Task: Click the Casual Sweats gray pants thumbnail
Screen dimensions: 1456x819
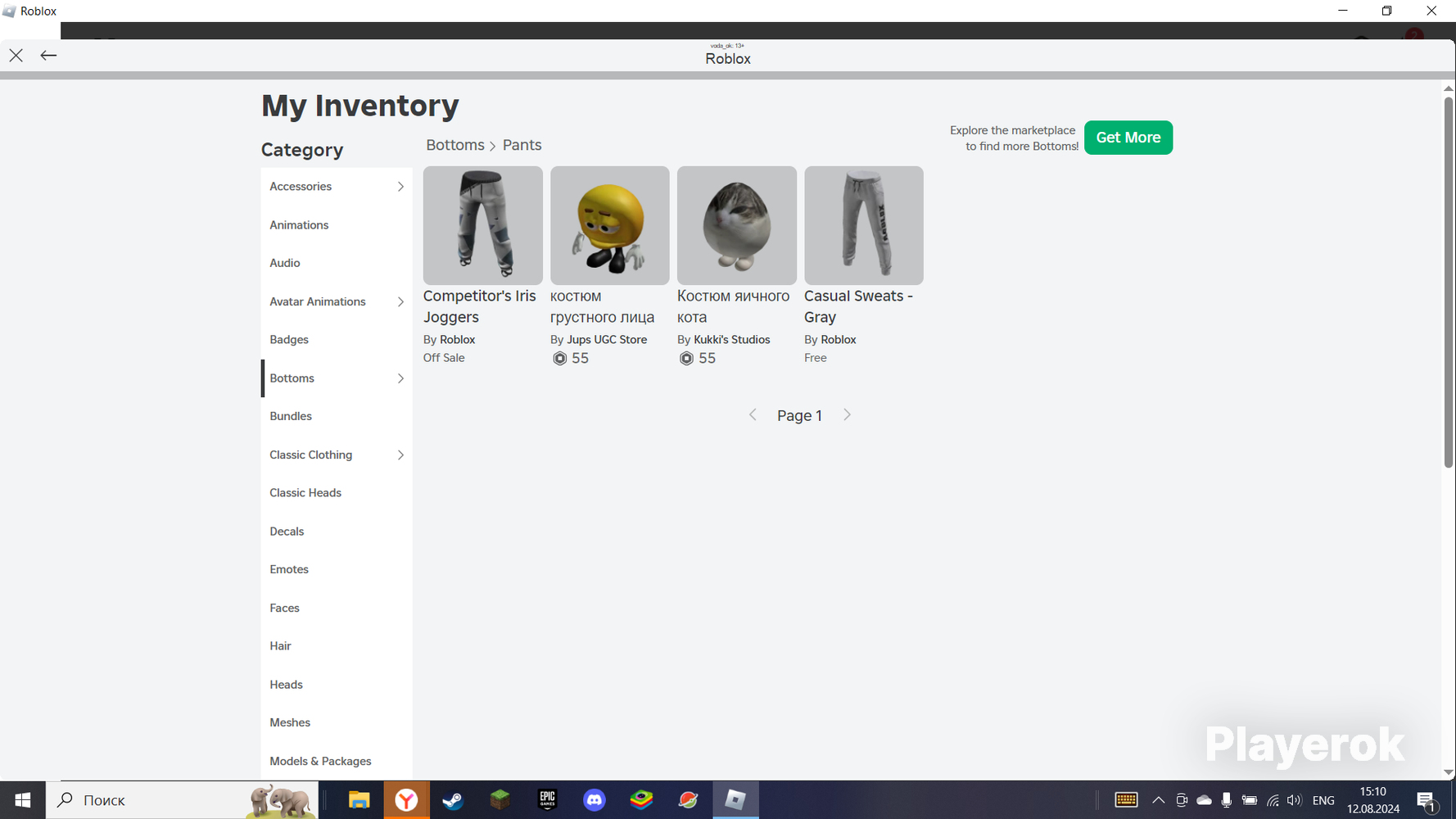Action: click(864, 225)
